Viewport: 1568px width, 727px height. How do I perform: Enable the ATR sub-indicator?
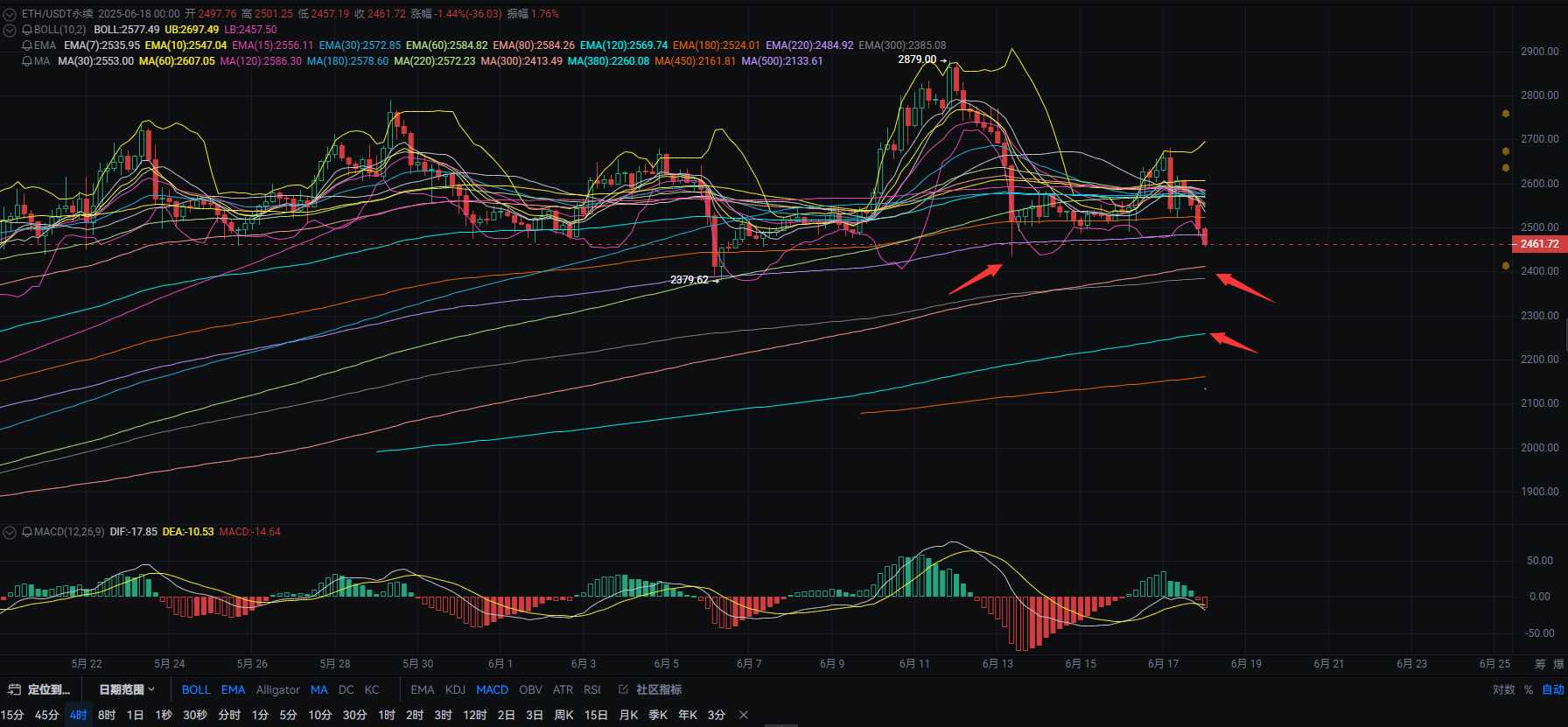coord(563,689)
